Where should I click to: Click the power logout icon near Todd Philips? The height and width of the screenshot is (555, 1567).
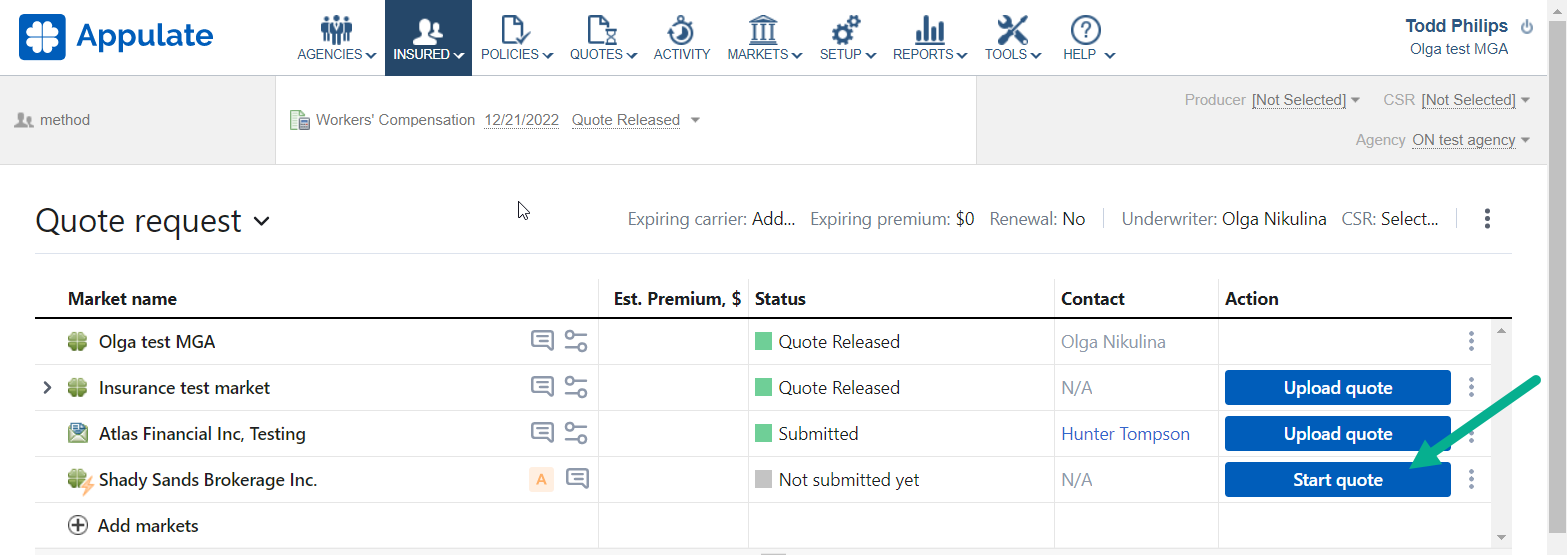1526,27
